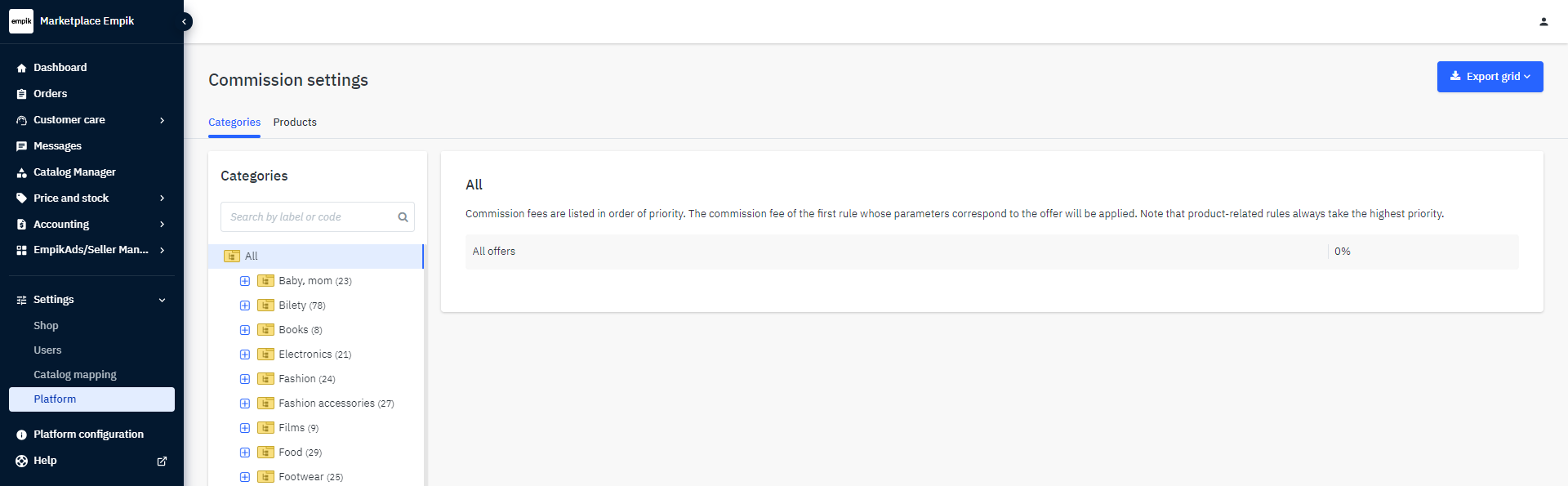Click the Price and stock tag icon
The height and width of the screenshot is (486, 1568).
coord(21,198)
